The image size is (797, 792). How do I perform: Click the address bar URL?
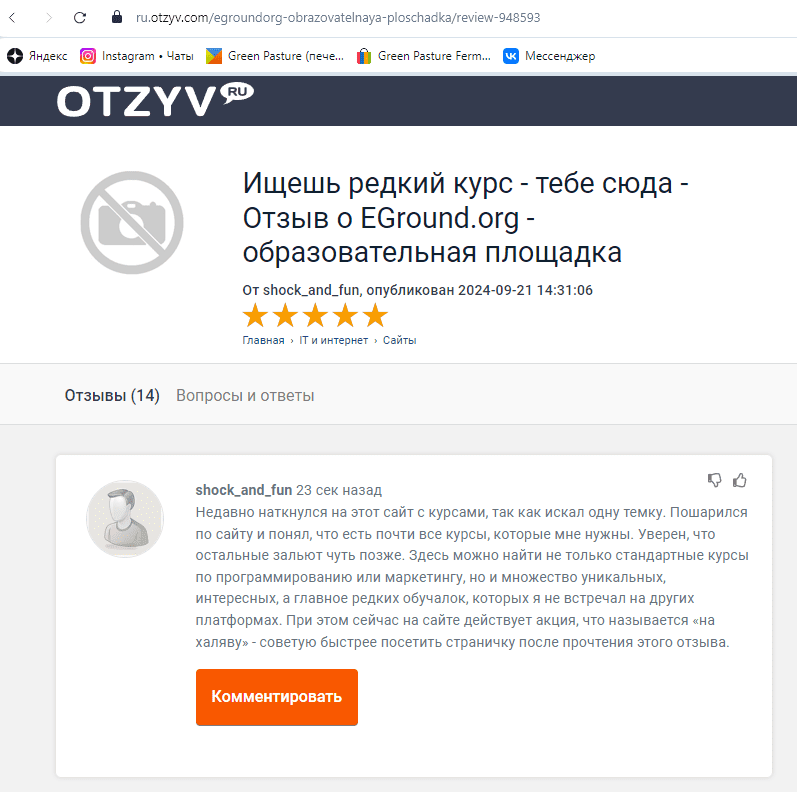(338, 18)
